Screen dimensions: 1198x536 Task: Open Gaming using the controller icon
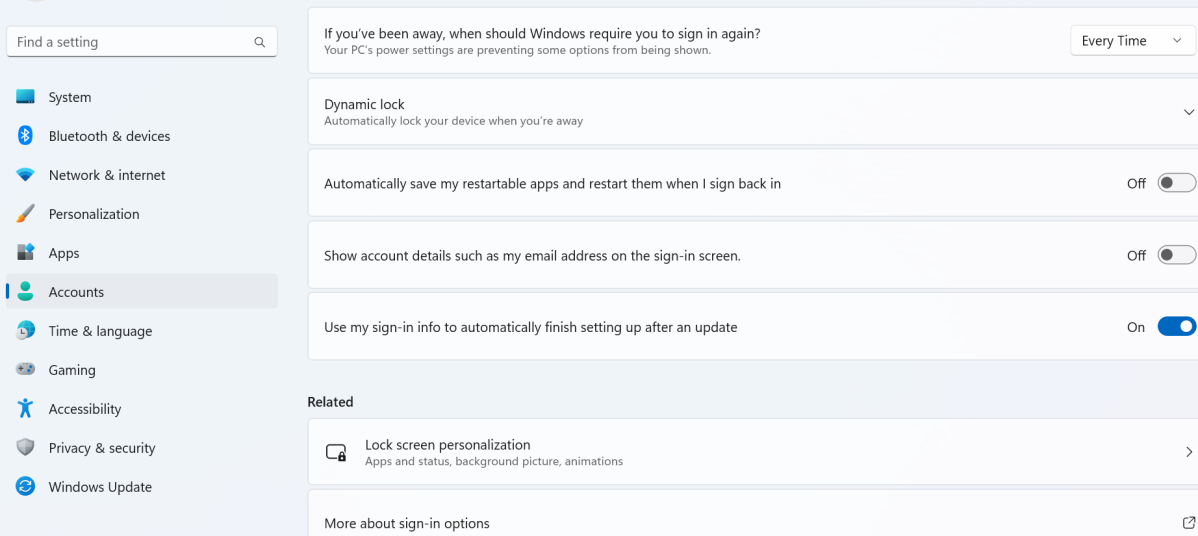26,370
